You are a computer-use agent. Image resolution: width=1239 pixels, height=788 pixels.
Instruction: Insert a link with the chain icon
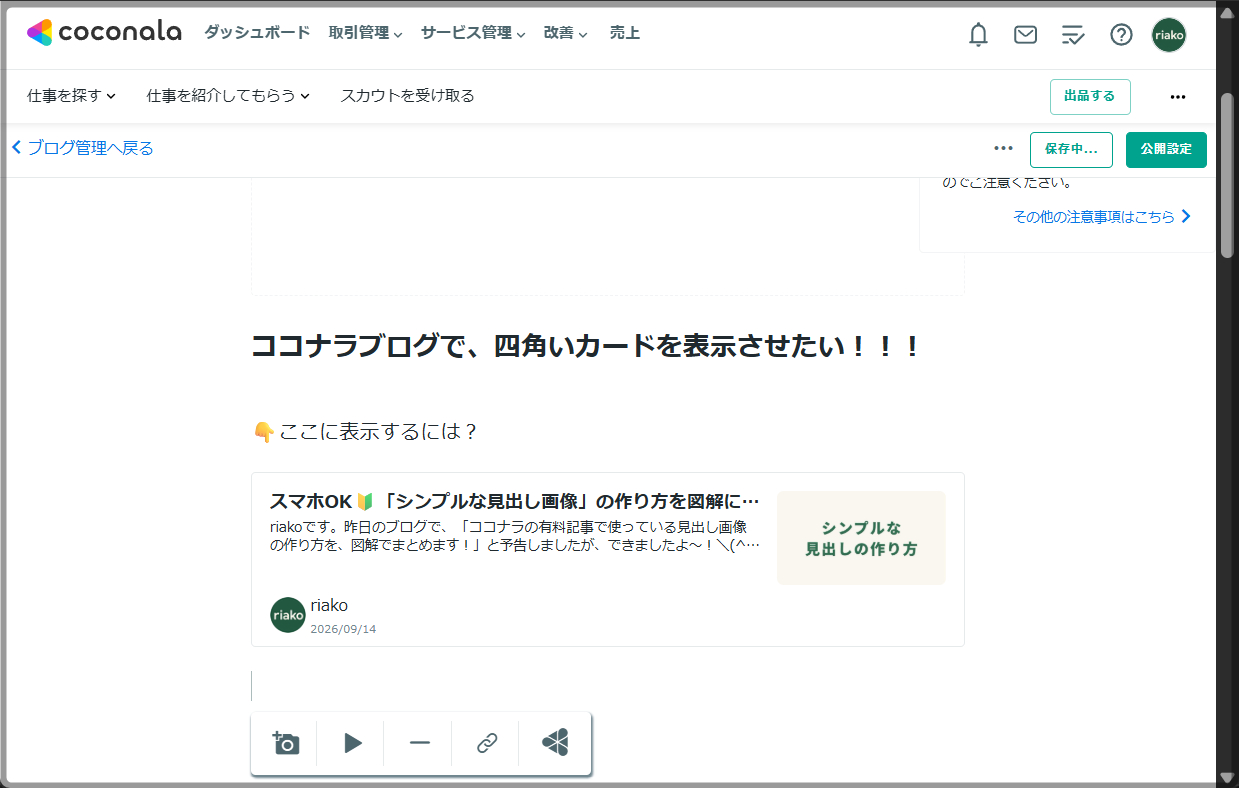coord(487,743)
